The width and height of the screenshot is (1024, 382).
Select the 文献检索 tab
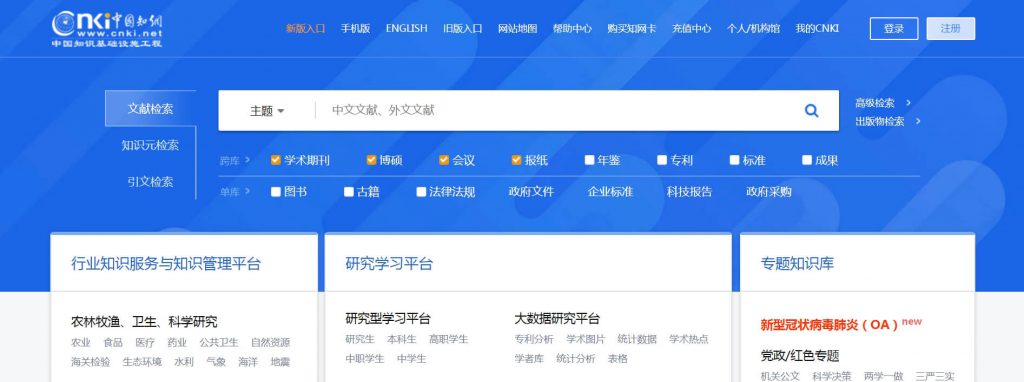click(150, 108)
